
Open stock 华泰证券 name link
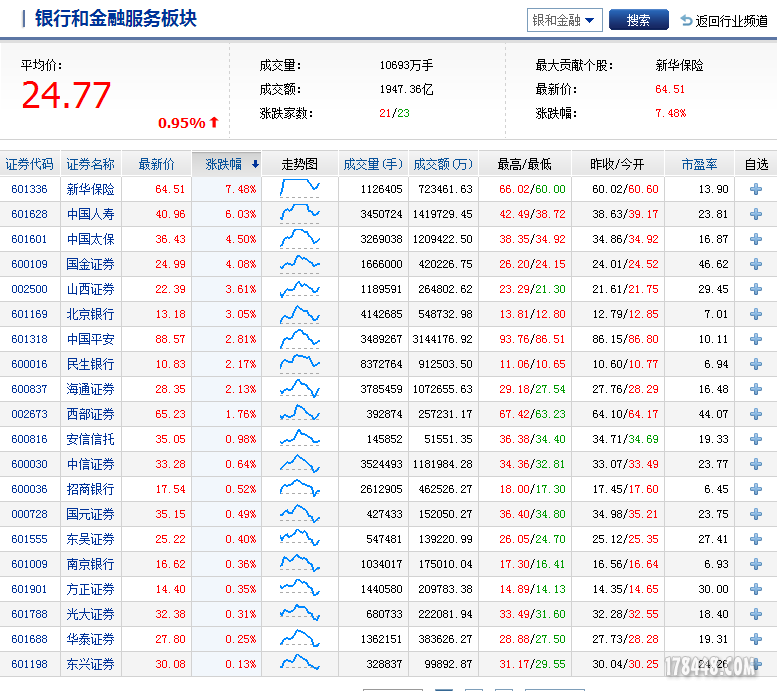point(91,639)
